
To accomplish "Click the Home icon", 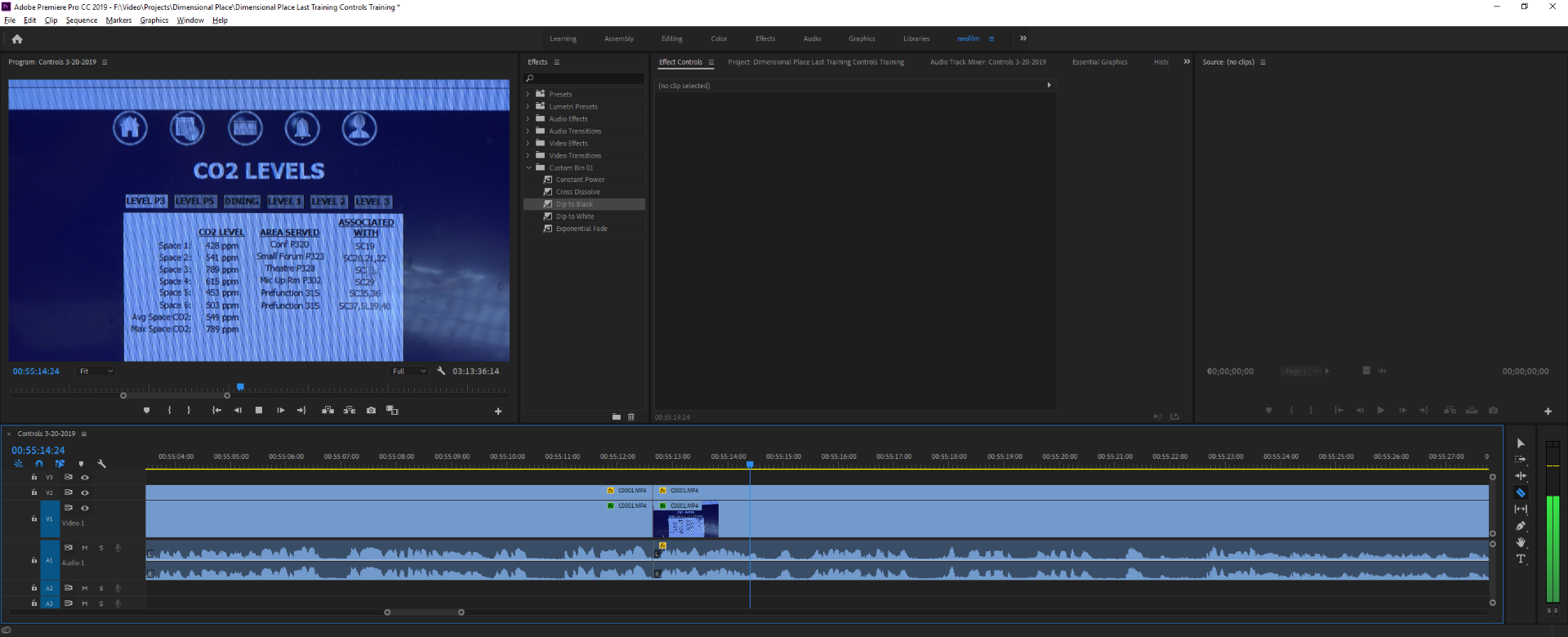I will pyautogui.click(x=17, y=39).
